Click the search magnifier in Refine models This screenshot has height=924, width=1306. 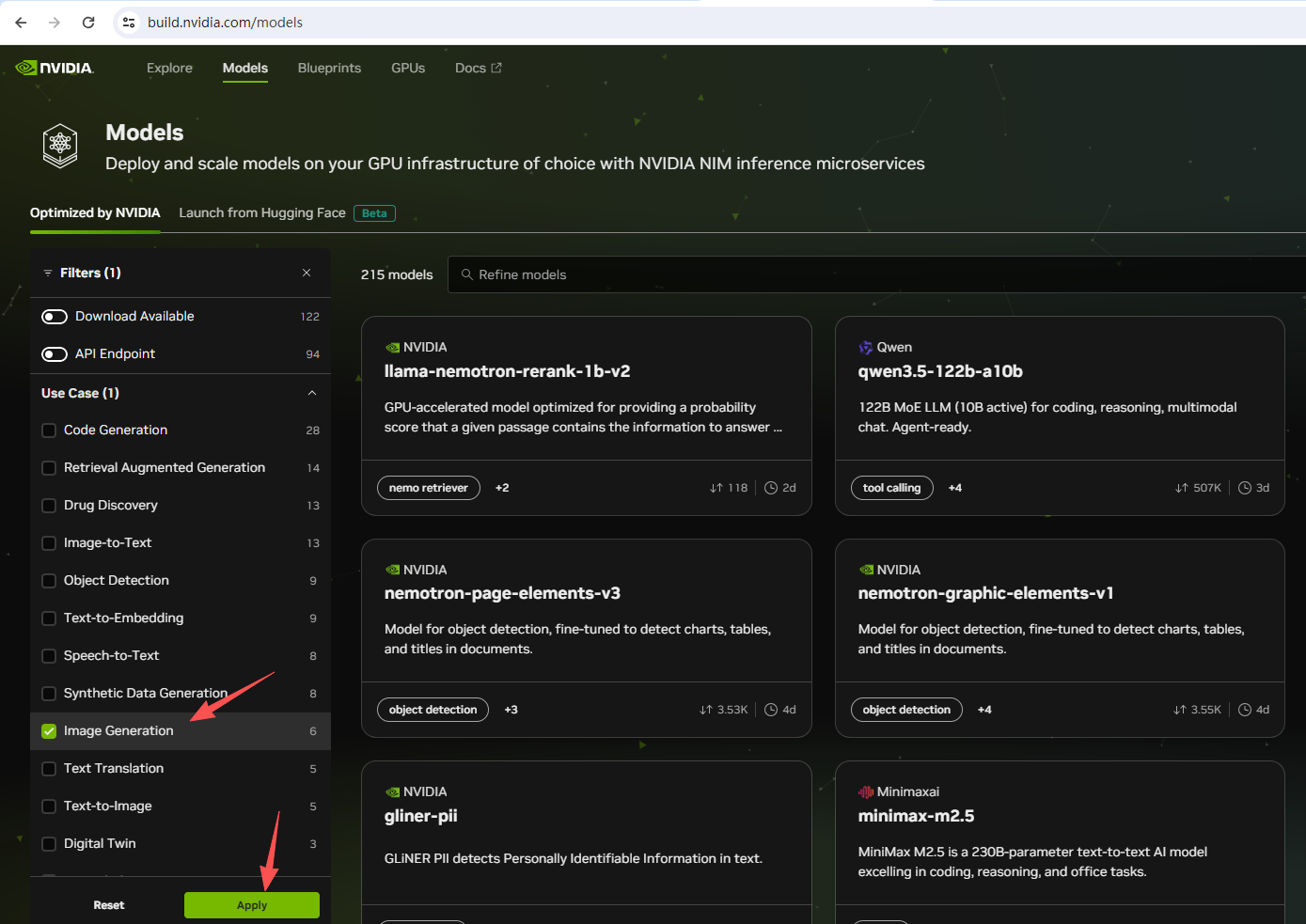[x=467, y=274]
